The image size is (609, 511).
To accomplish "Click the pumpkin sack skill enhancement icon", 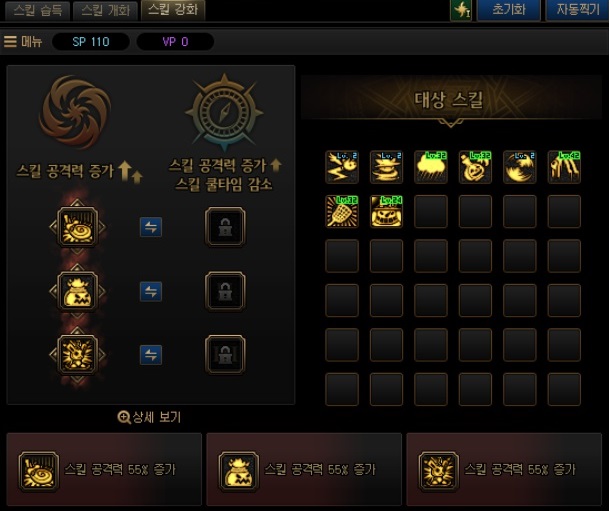I will coord(77,291).
